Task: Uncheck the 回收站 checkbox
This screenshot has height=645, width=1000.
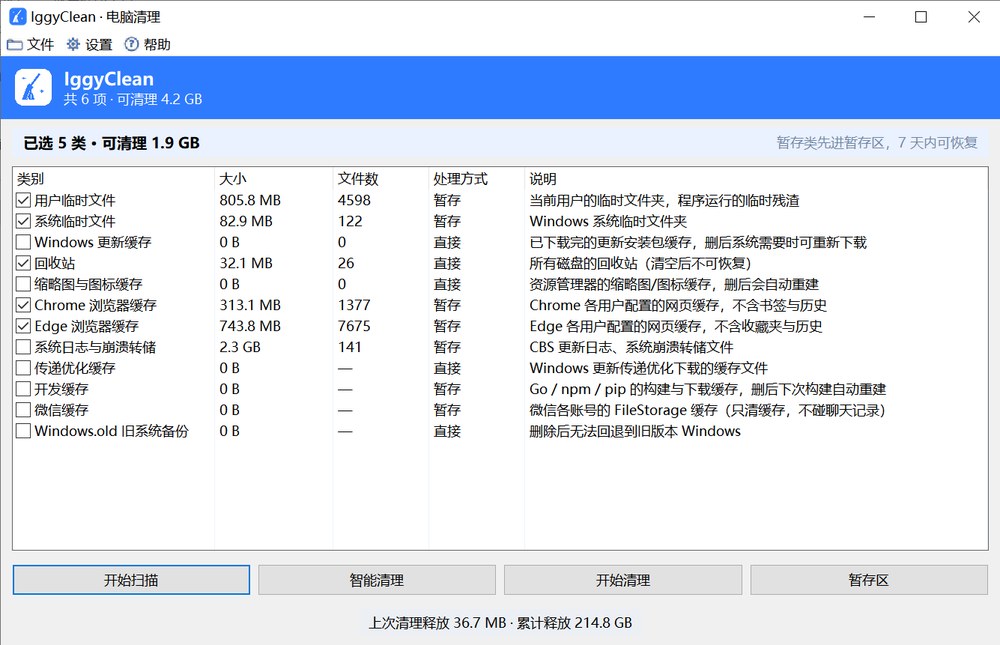Action: click(23, 263)
